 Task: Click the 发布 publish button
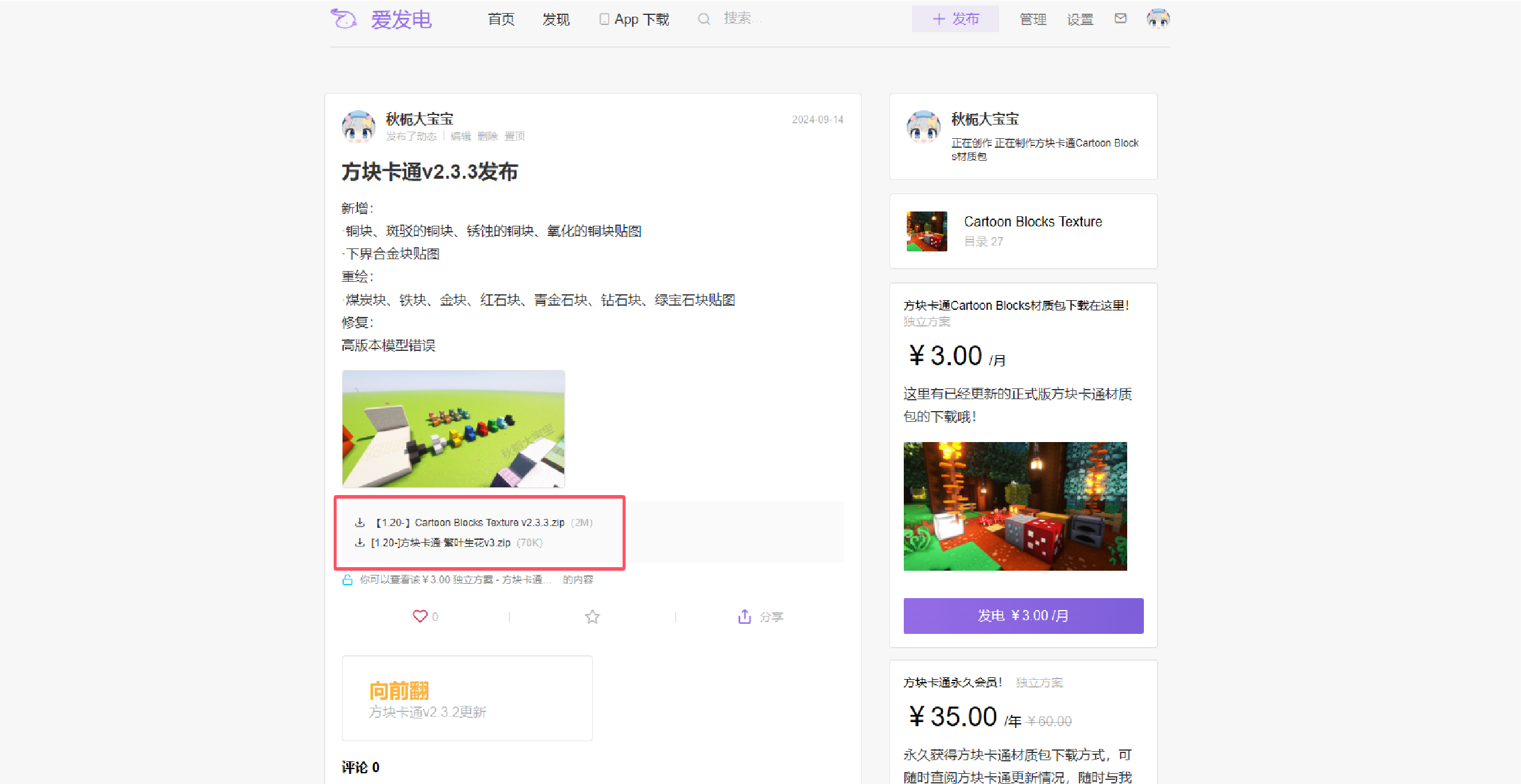pos(956,19)
